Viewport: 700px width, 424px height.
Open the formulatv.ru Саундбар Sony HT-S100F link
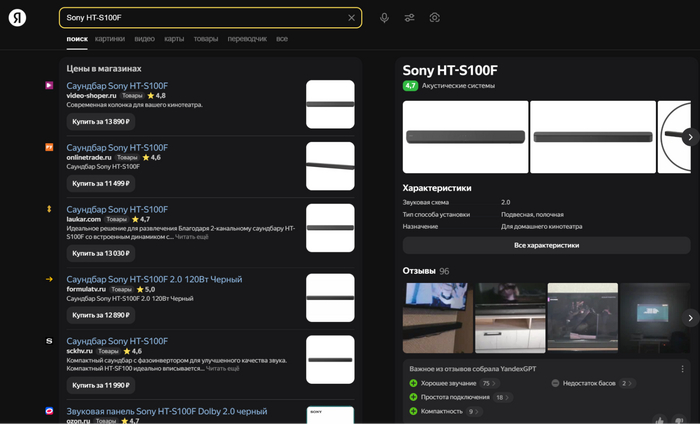point(154,279)
